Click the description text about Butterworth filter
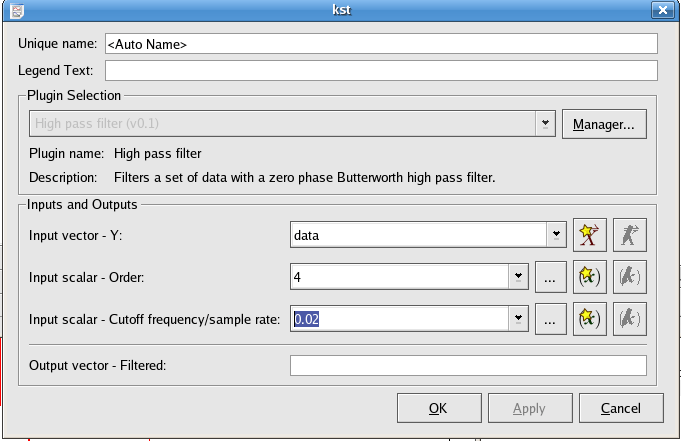The width and height of the screenshot is (681, 441). [x=304, y=178]
